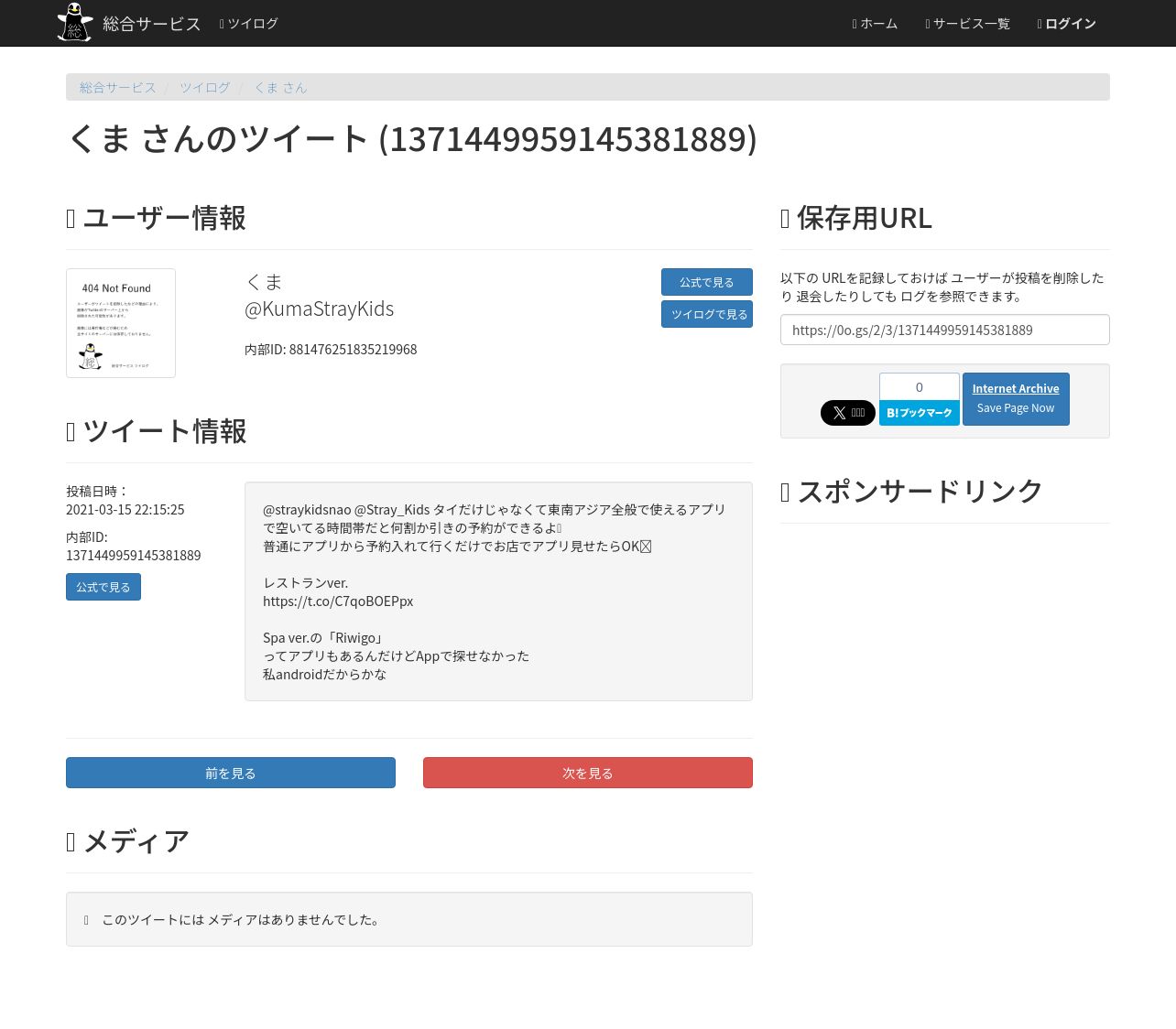Open the 総合サービス brand link in the navbar
1176x1029 pixels.
coord(151,24)
